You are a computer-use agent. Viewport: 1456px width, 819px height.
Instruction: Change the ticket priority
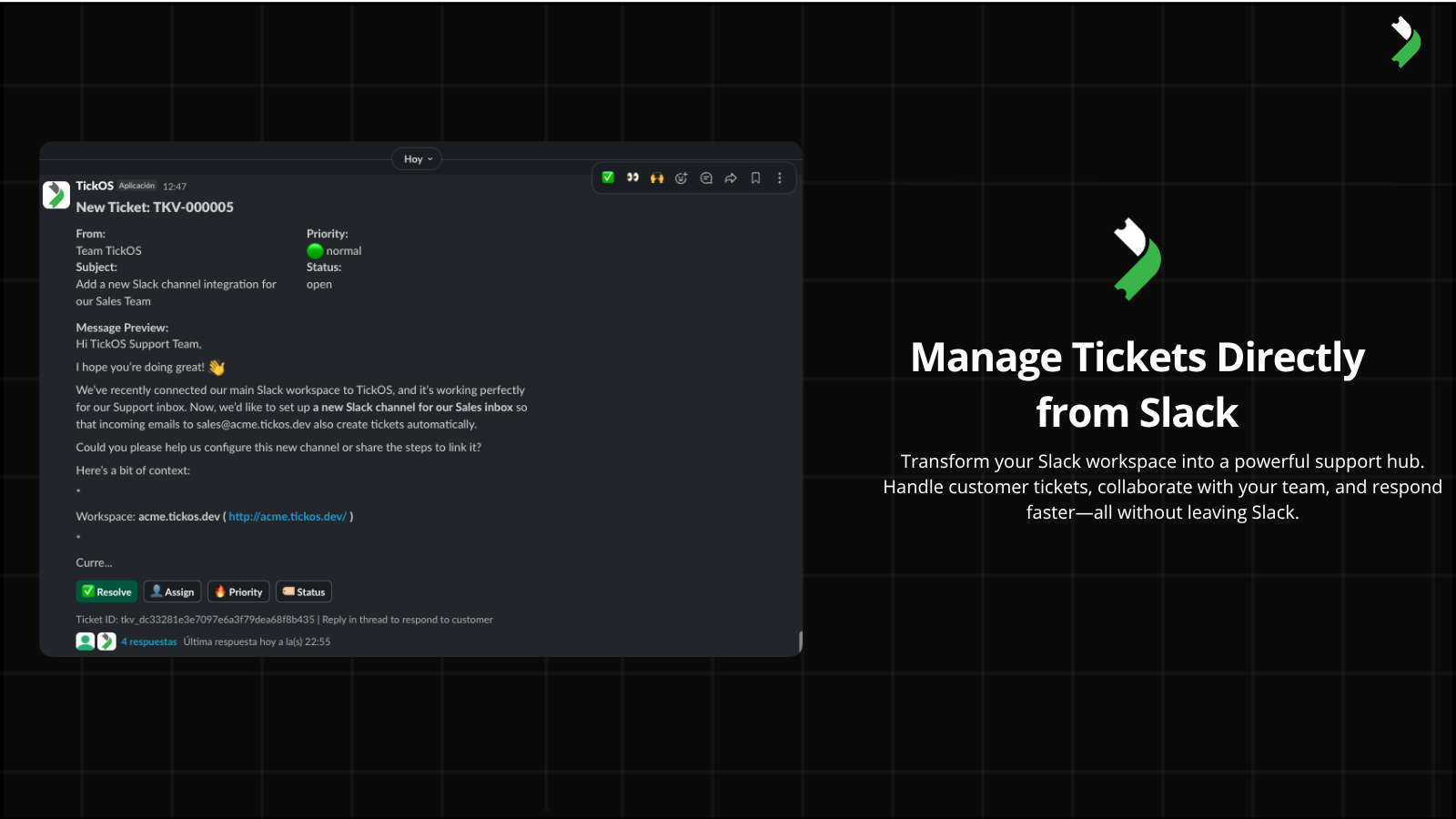click(x=238, y=591)
